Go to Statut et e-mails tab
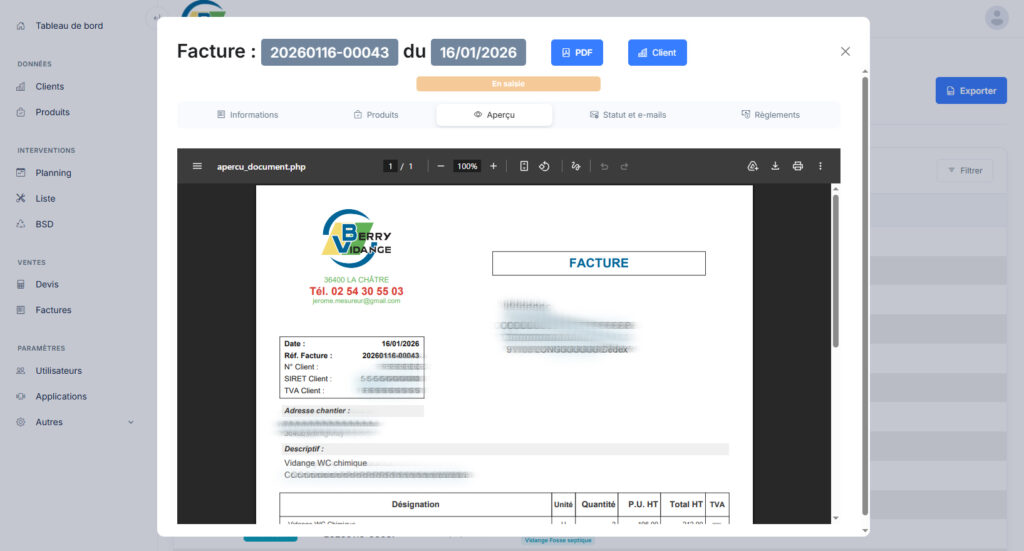Image resolution: width=1024 pixels, height=551 pixels. click(627, 115)
